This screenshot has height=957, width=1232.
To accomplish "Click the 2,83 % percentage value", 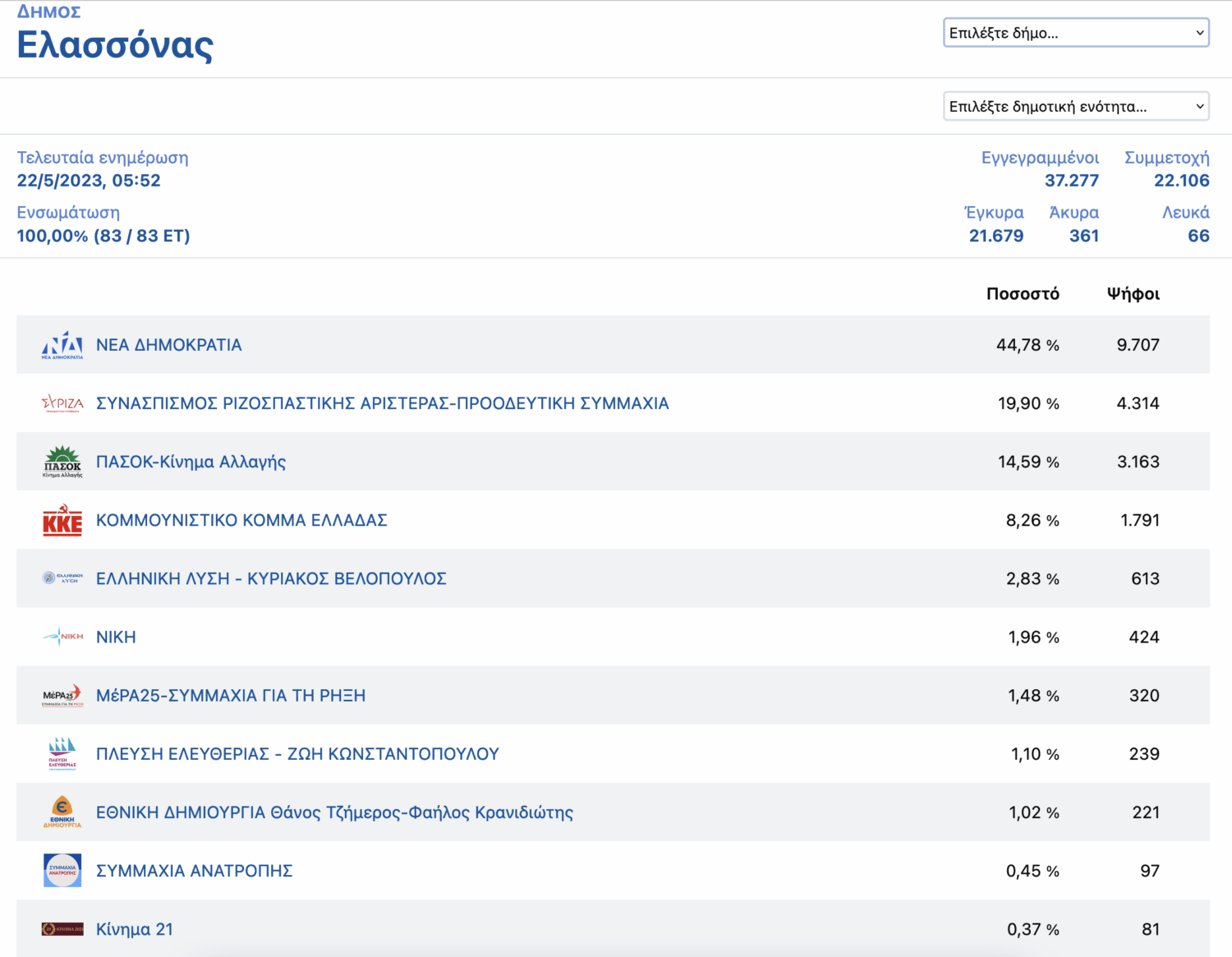I will click(x=1032, y=578).
